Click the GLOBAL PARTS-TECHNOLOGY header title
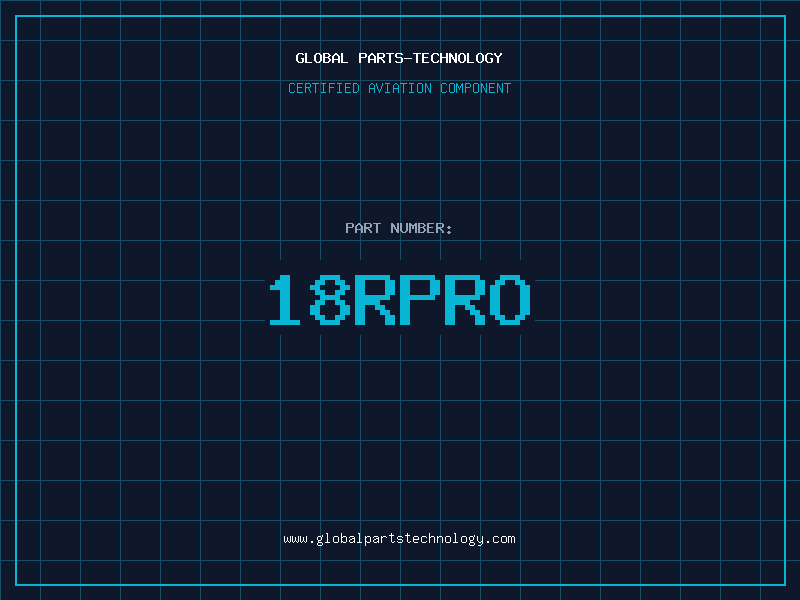 point(399,58)
